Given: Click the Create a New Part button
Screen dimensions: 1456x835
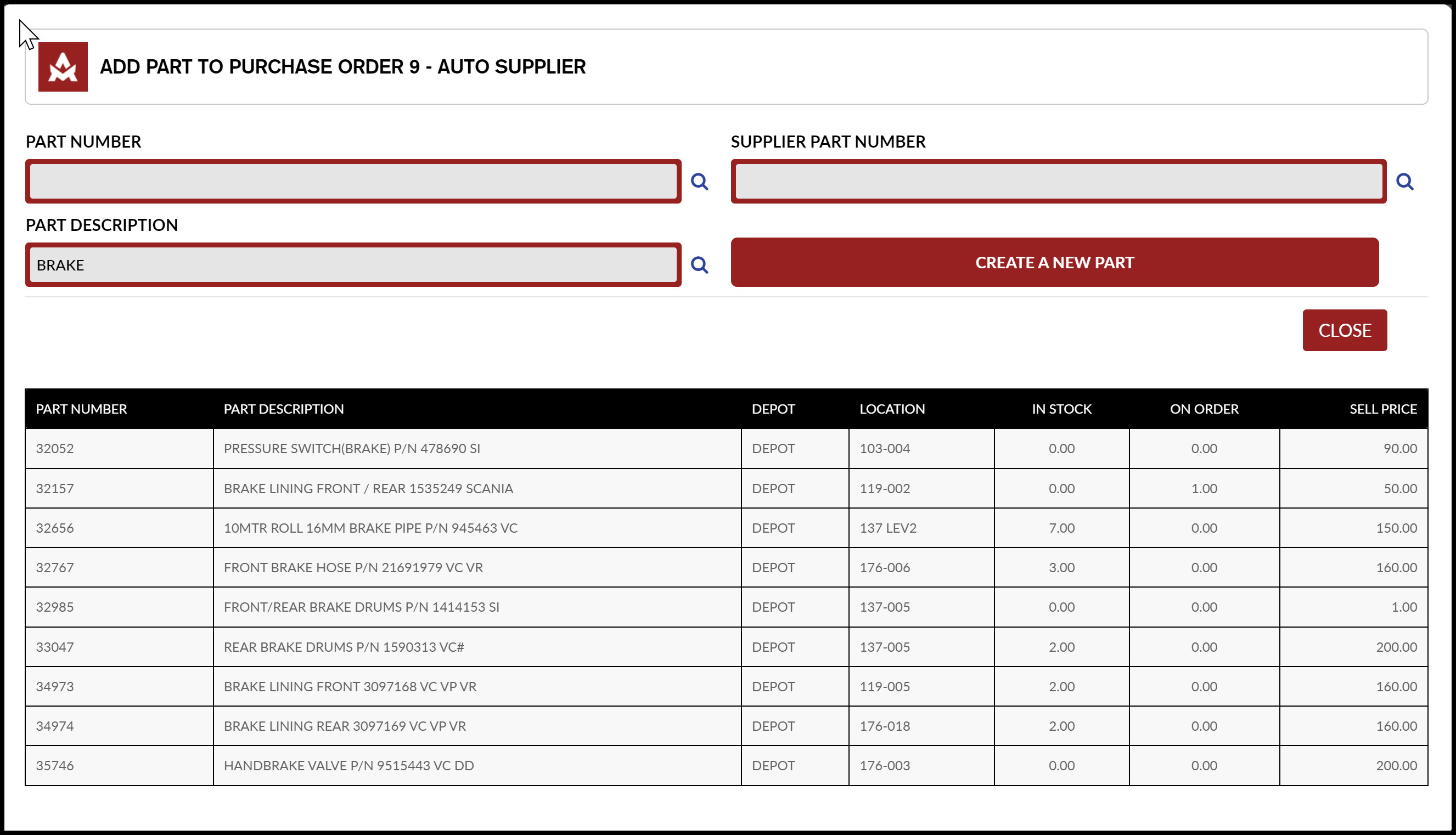Looking at the screenshot, I should (1054, 262).
